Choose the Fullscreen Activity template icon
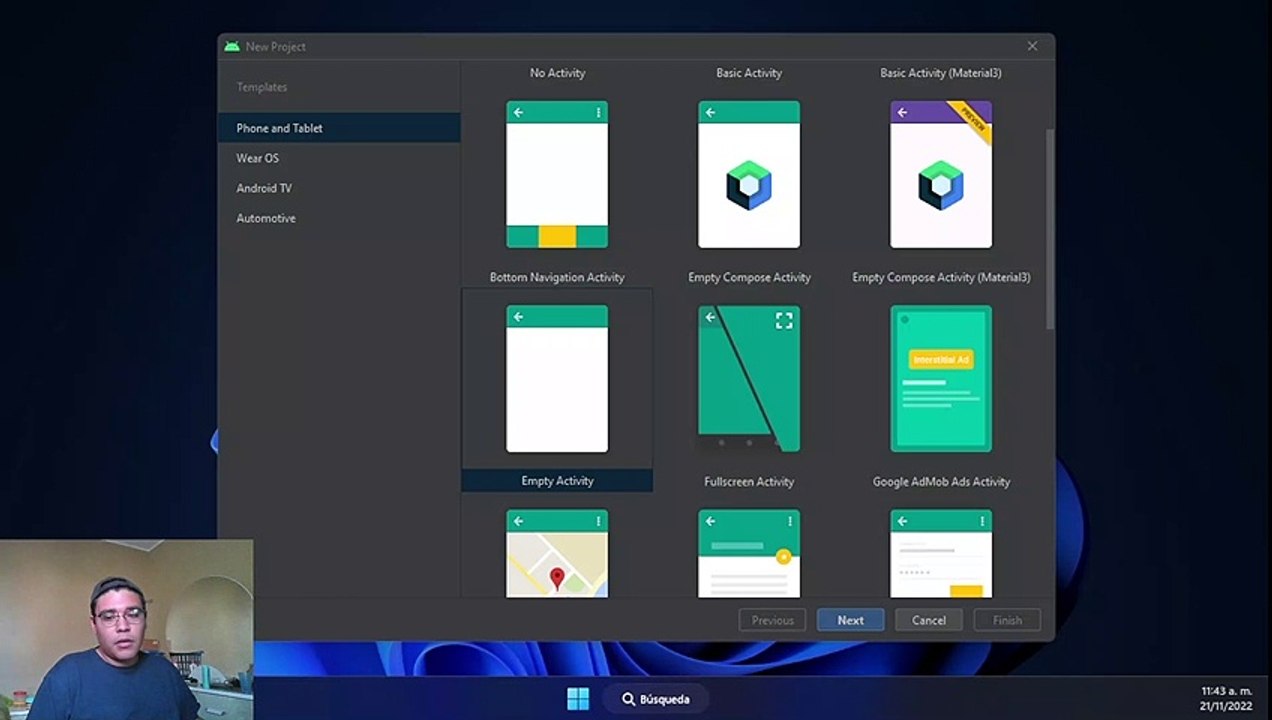Image resolution: width=1272 pixels, height=720 pixels. tap(749, 379)
